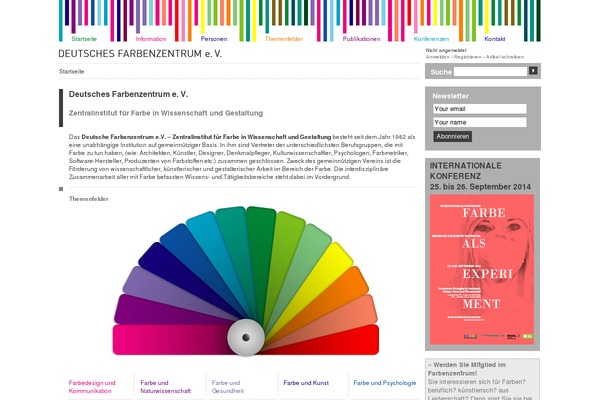This screenshot has height=400, width=600.
Task: Click the 'Nicht angemeldet' status text
Action: point(446,50)
